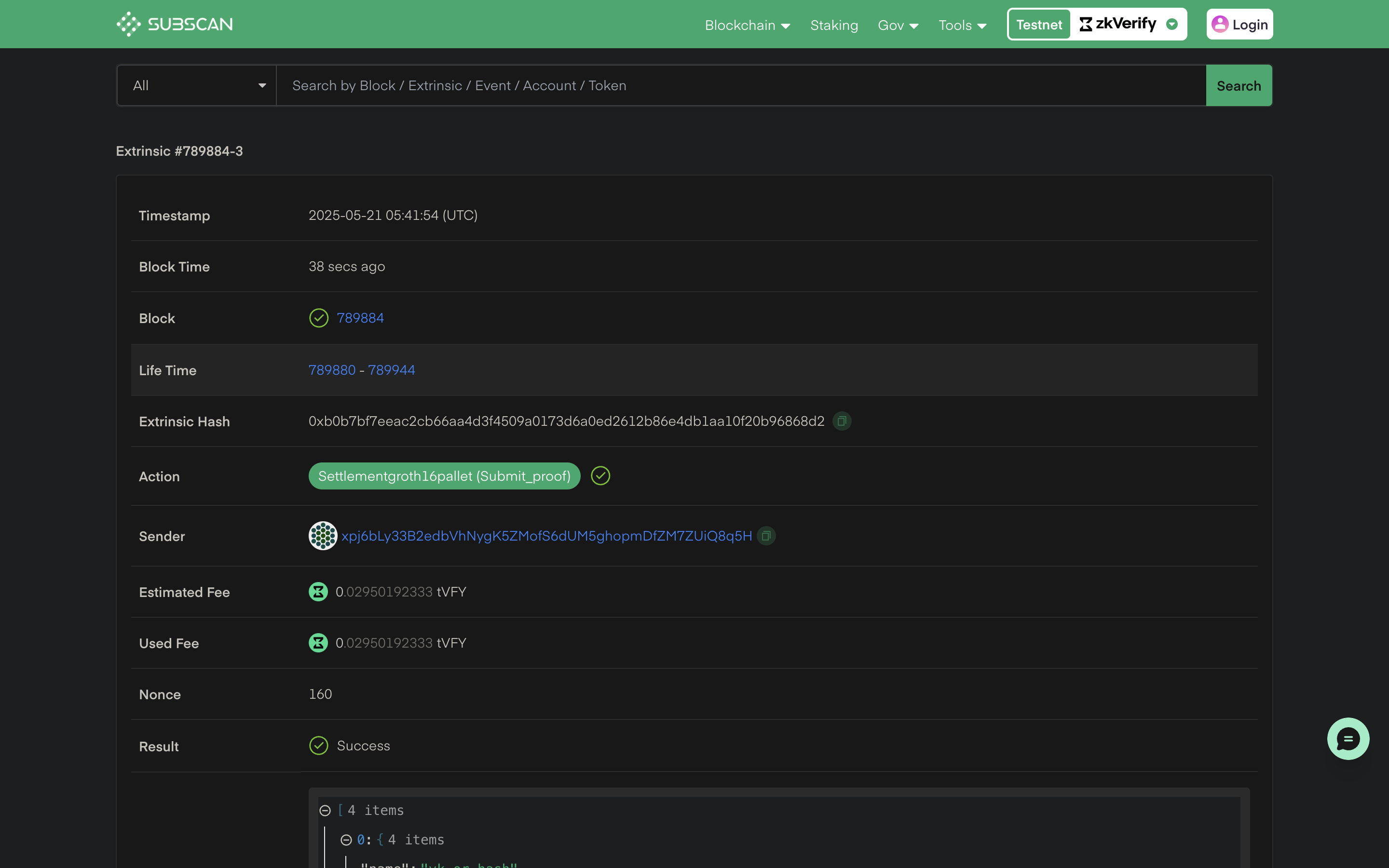This screenshot has height=868, width=1389.
Task: Open the Tools menu
Action: click(x=962, y=25)
